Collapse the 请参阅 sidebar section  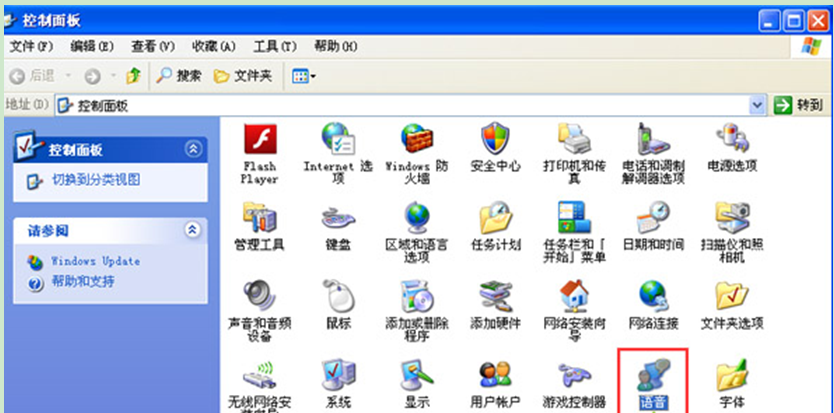tap(193, 231)
